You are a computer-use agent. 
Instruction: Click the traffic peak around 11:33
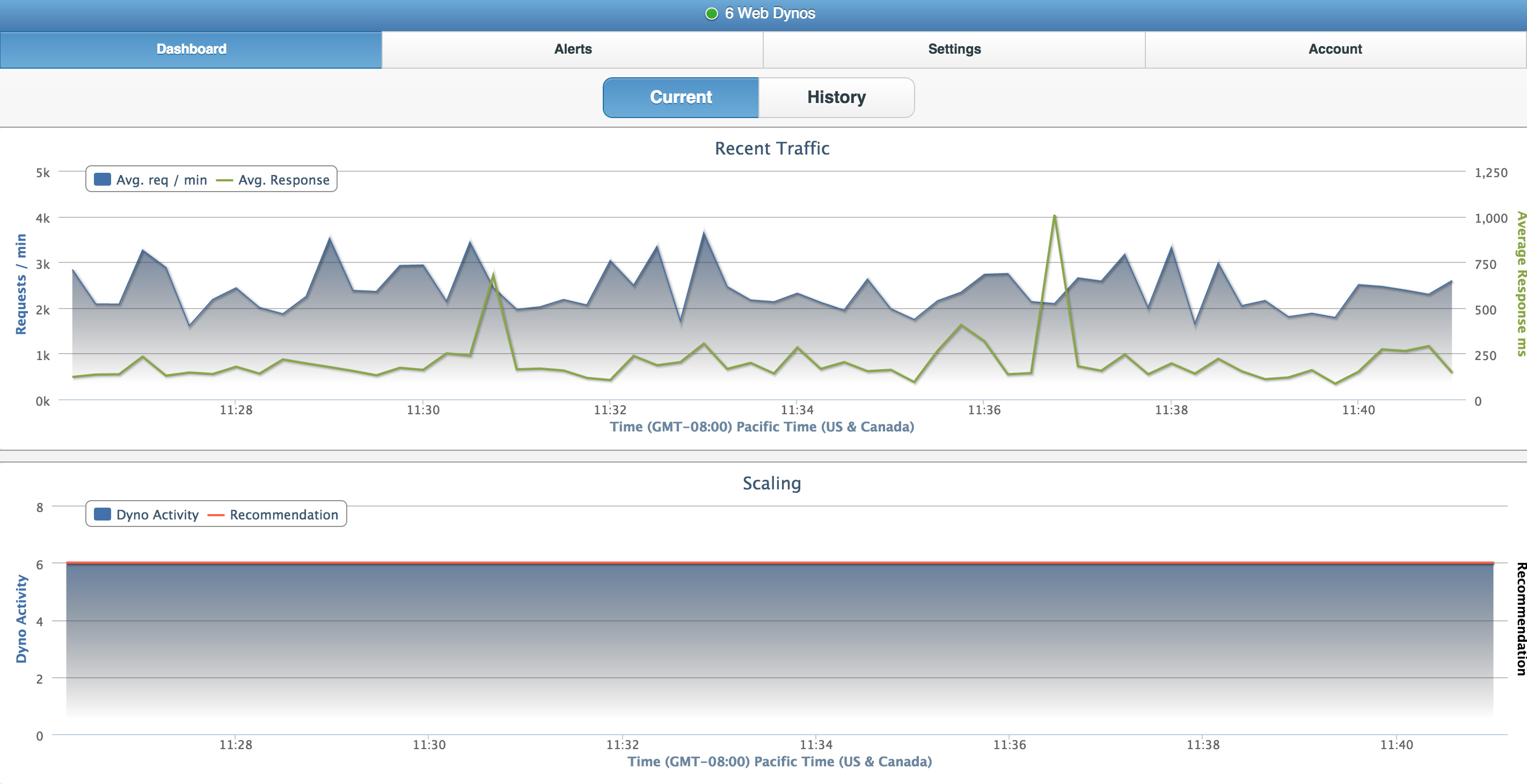(x=703, y=233)
